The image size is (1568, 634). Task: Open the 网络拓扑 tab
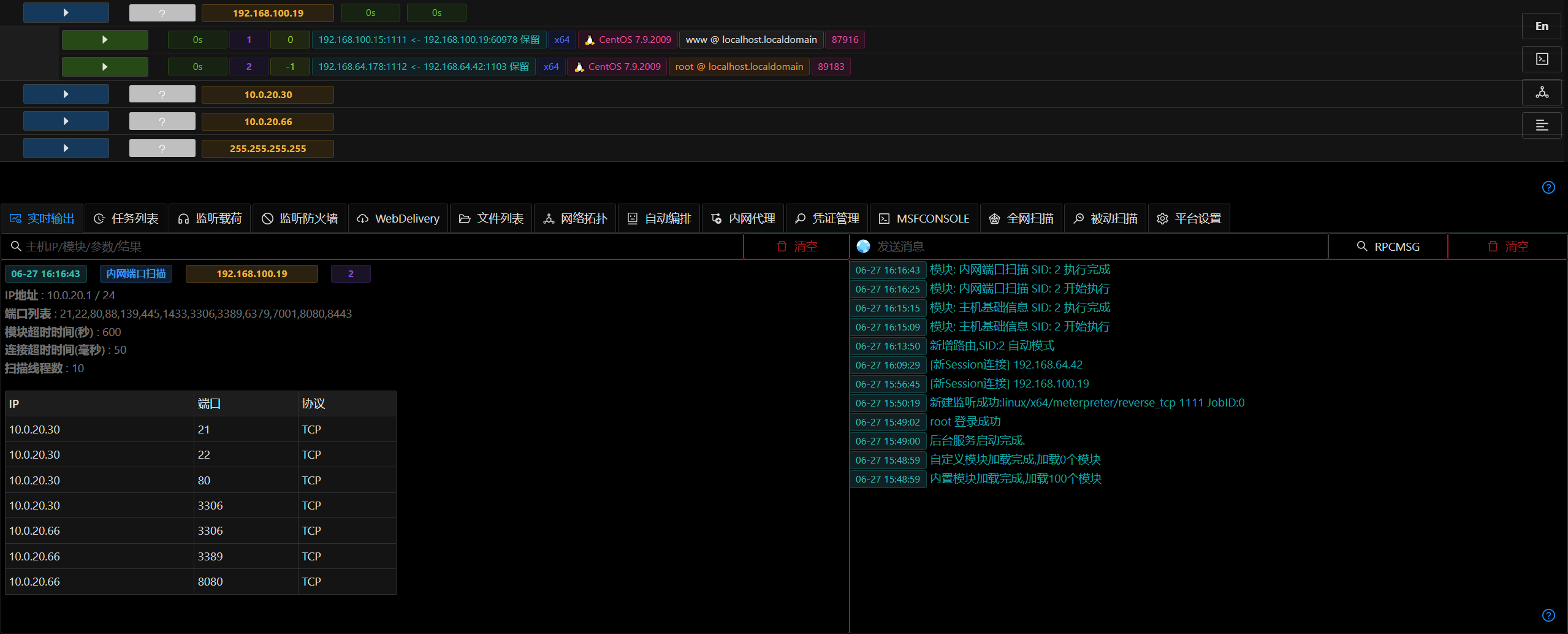coord(575,218)
